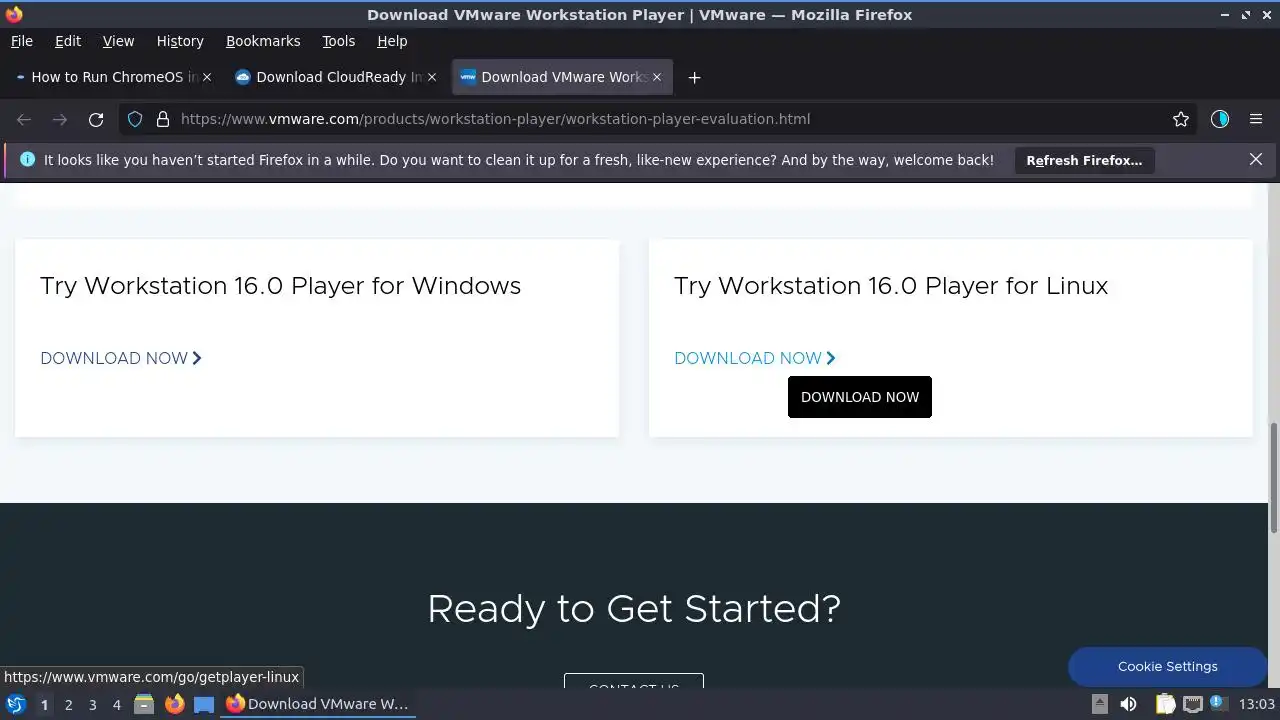Switch to virtual desktop 2

(68, 704)
